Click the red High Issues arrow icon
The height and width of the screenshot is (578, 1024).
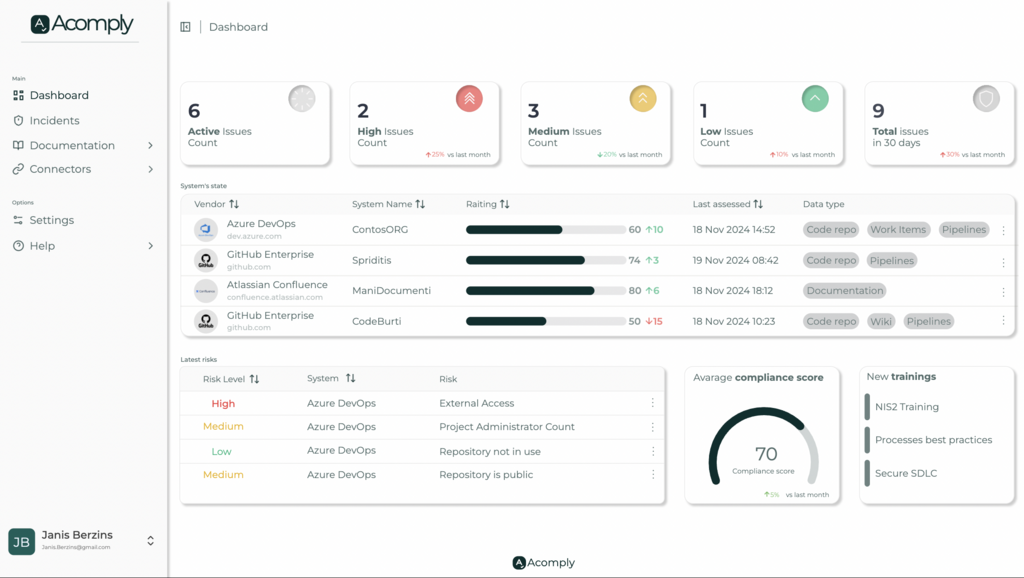(469, 98)
